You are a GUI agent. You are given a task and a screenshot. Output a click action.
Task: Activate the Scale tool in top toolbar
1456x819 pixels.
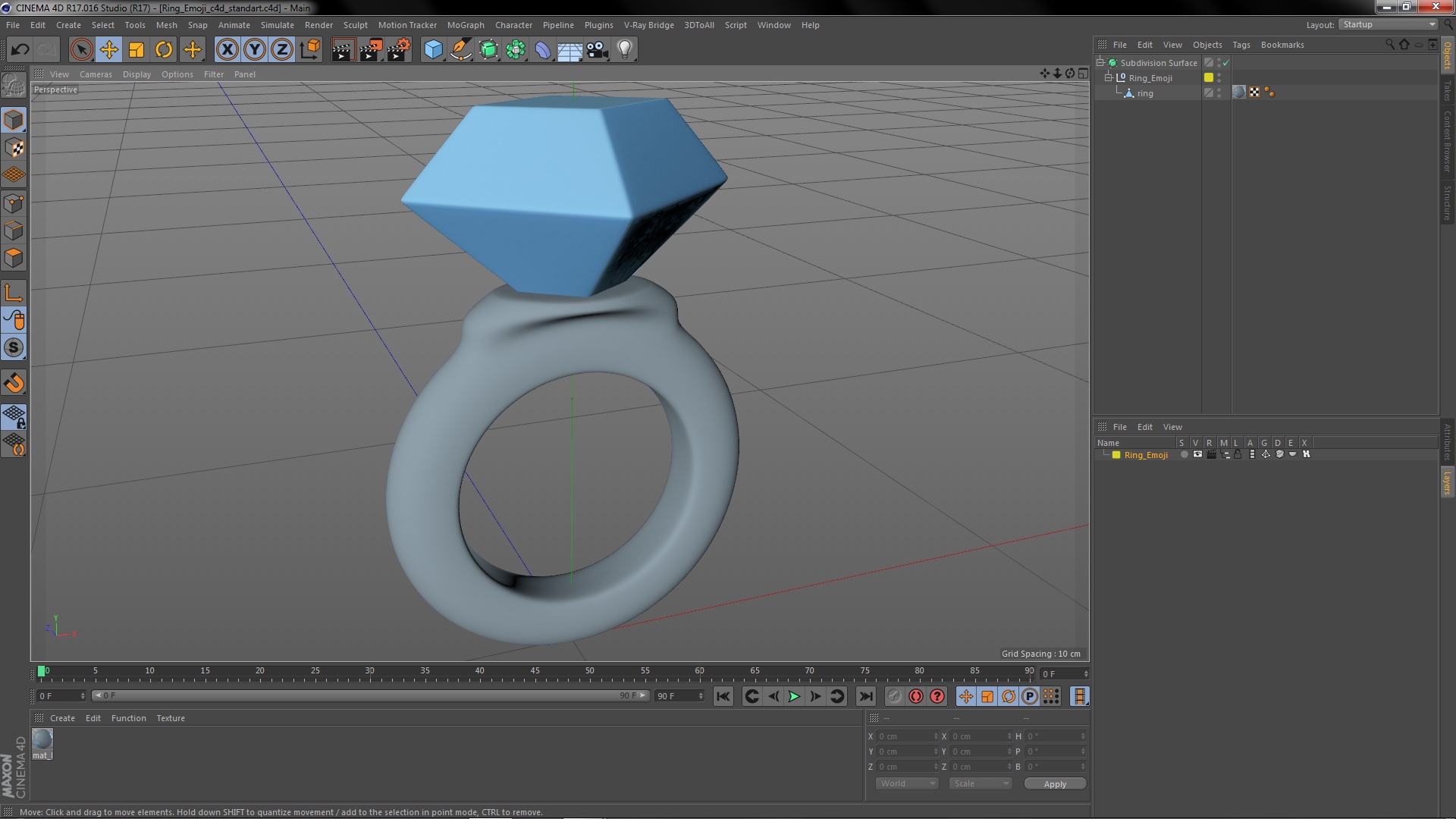136,50
